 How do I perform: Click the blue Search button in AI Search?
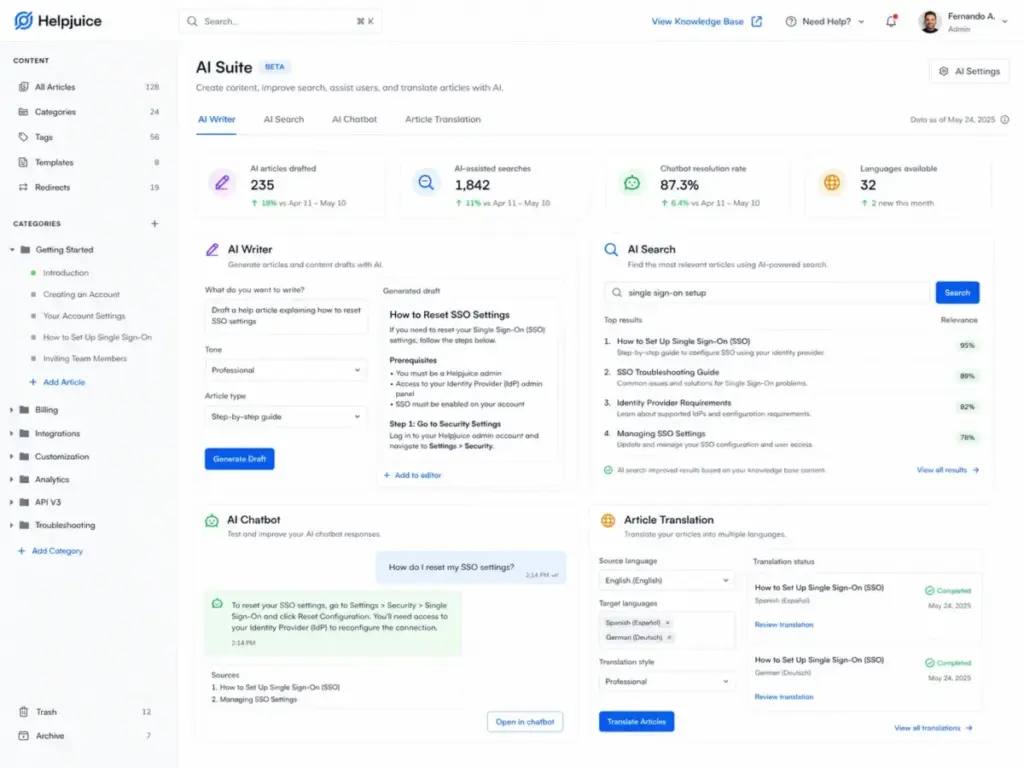point(957,293)
